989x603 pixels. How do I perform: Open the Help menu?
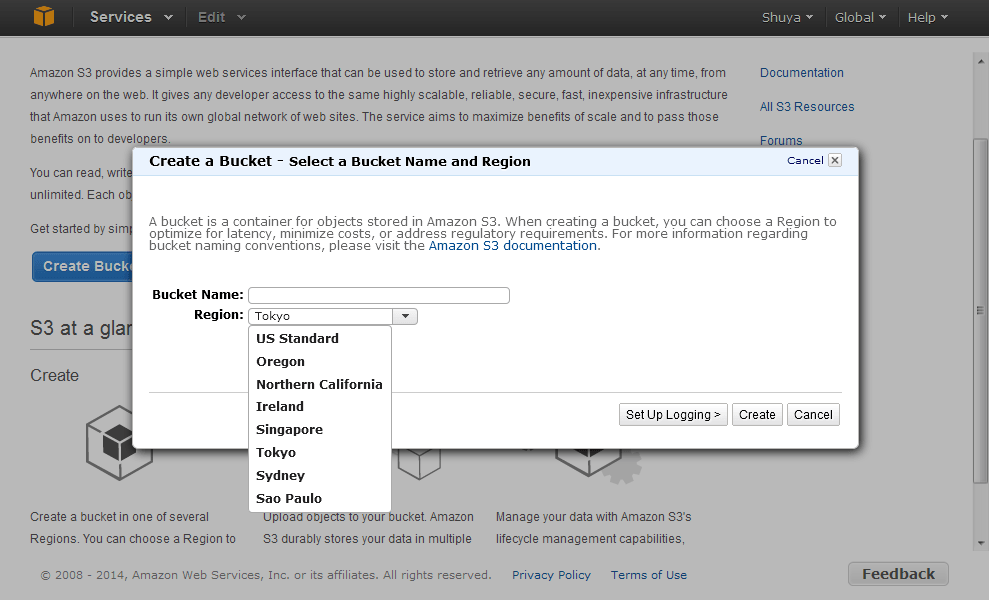point(927,17)
